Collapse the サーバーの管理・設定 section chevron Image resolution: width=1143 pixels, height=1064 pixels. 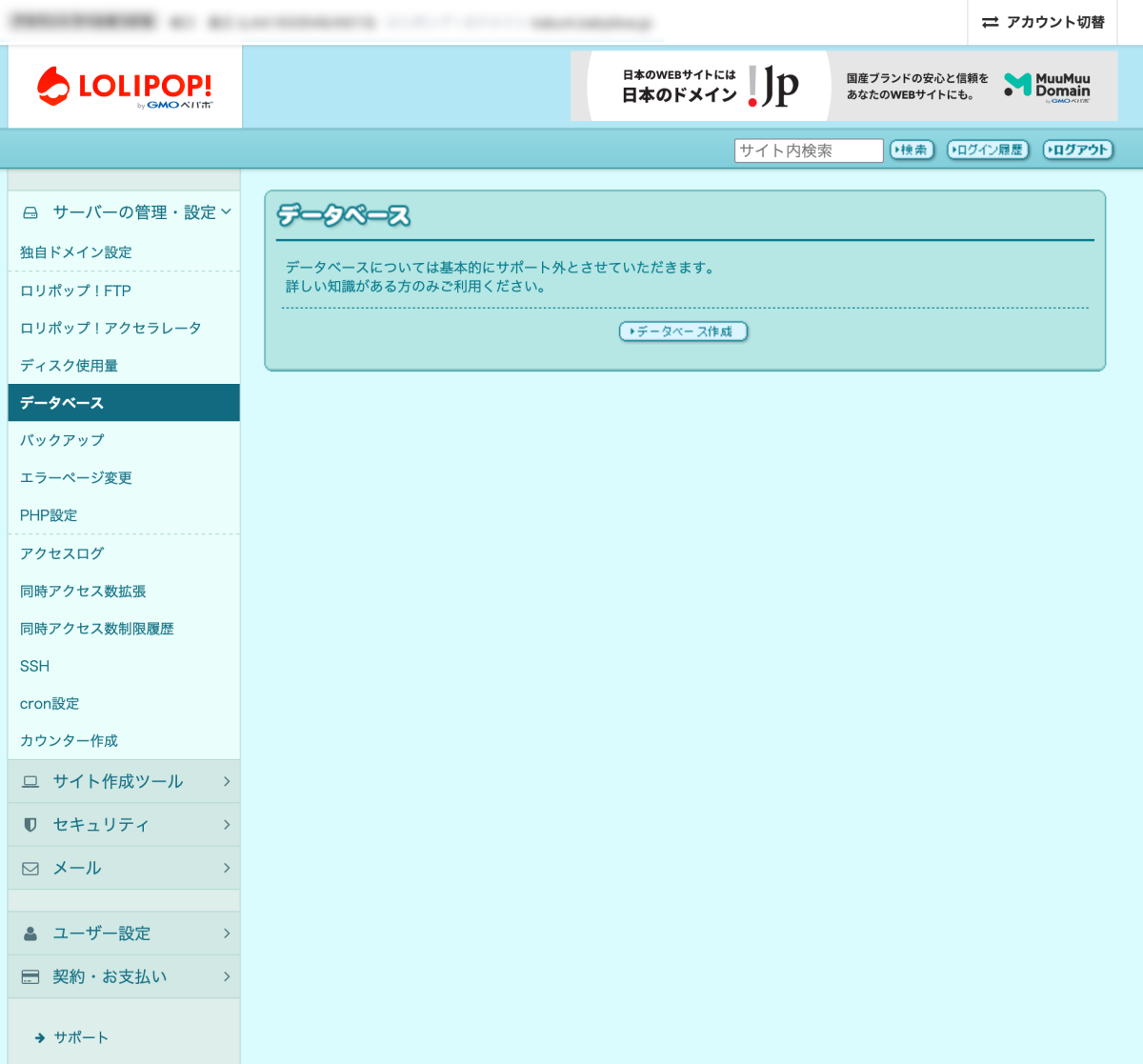coord(226,211)
